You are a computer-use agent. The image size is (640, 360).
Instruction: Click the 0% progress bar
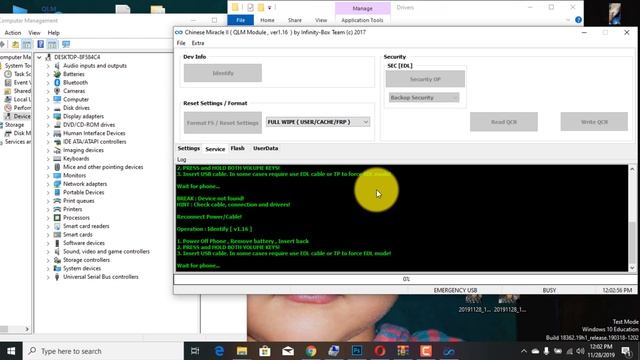(x=405, y=279)
